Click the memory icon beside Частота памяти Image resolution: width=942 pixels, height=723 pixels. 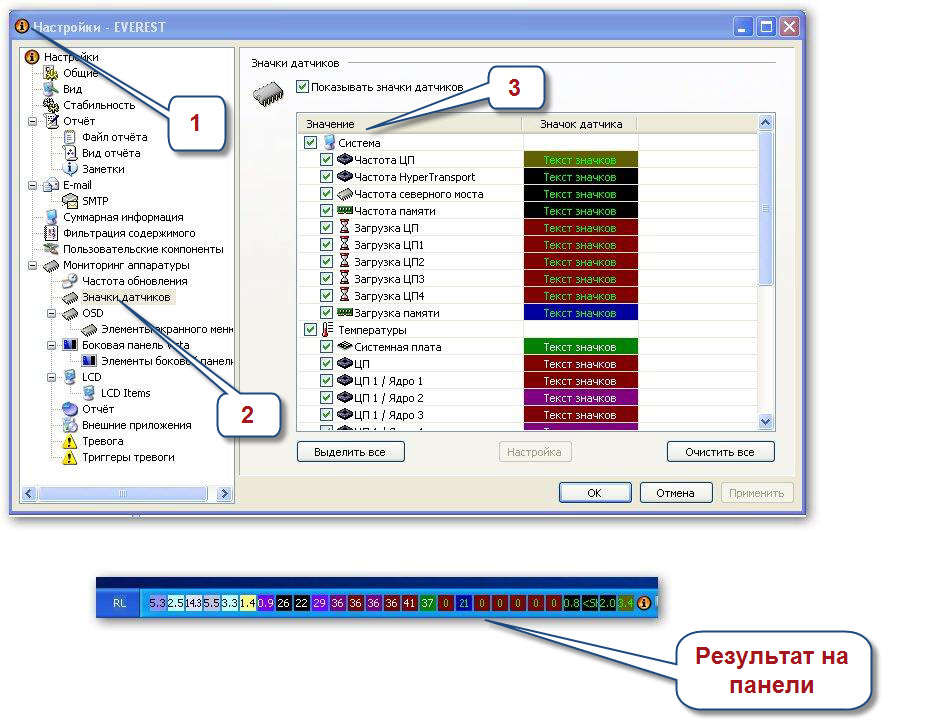click(344, 211)
